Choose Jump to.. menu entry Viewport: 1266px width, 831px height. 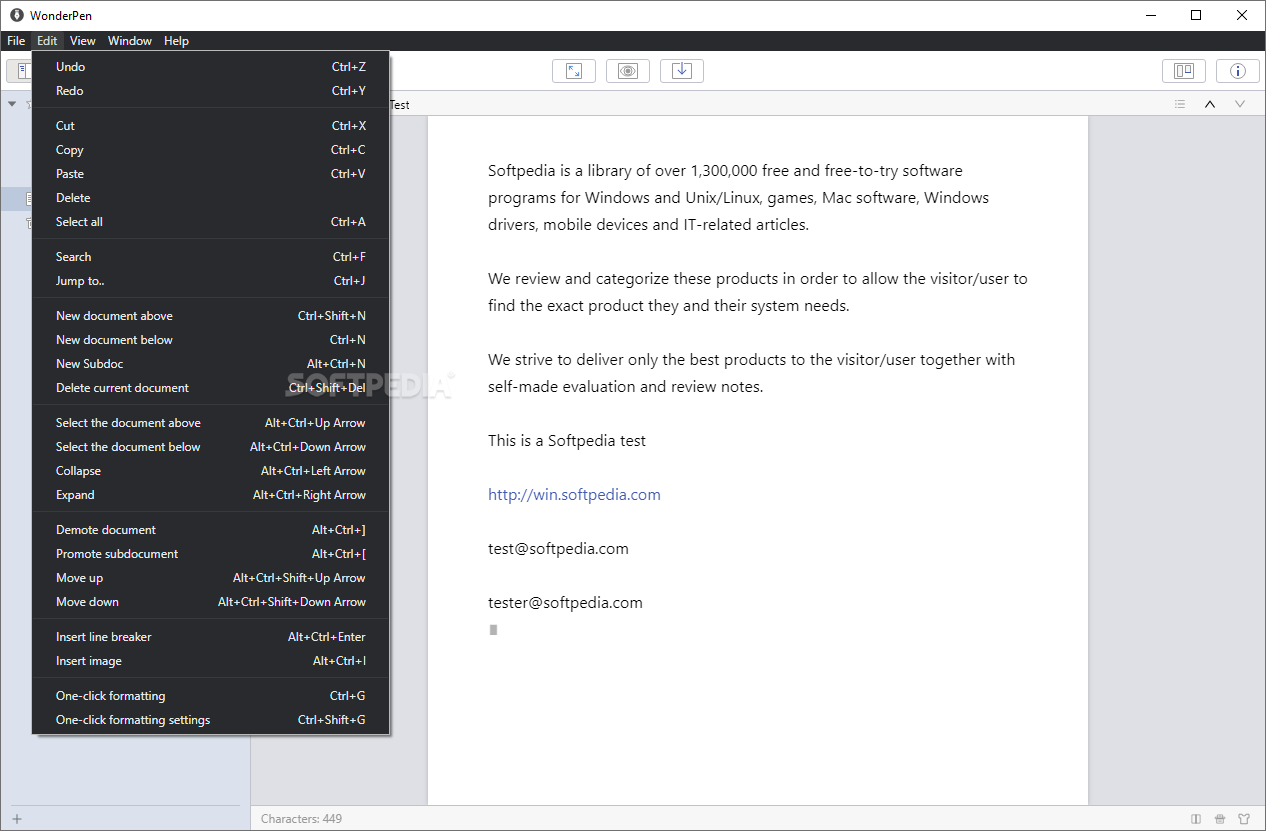click(211, 281)
